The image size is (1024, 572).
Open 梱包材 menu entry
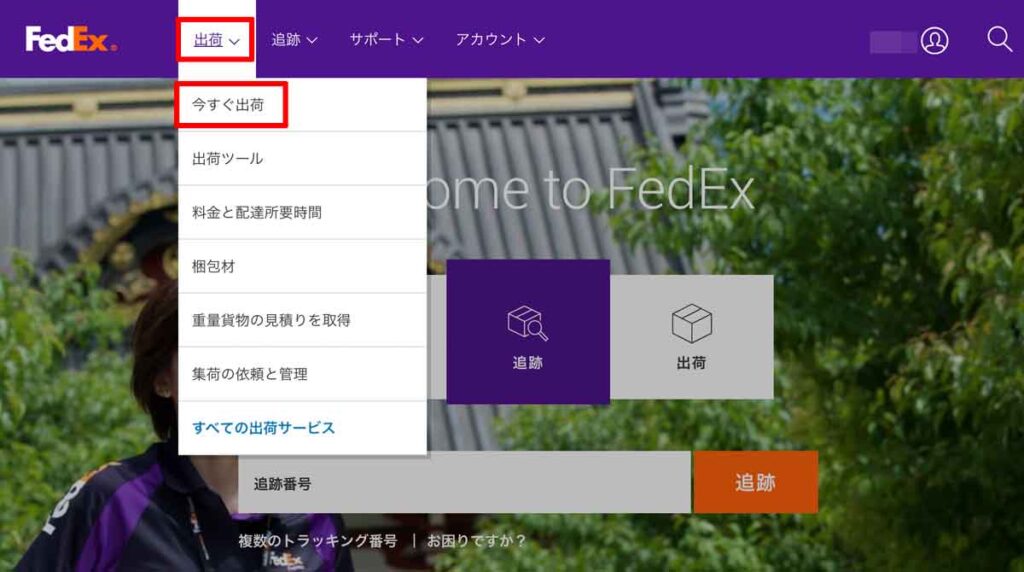coord(302,266)
